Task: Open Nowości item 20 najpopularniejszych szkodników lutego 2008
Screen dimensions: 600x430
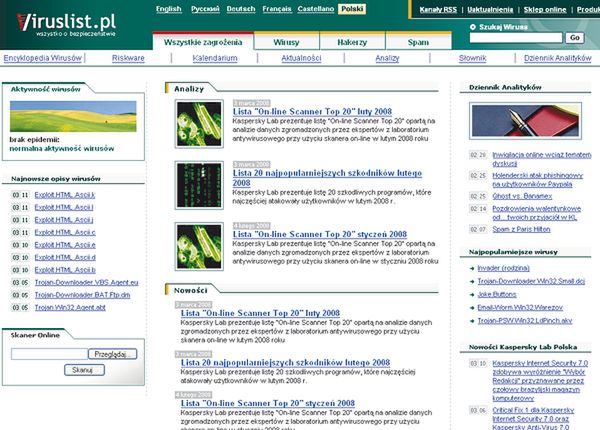Action: point(285,362)
